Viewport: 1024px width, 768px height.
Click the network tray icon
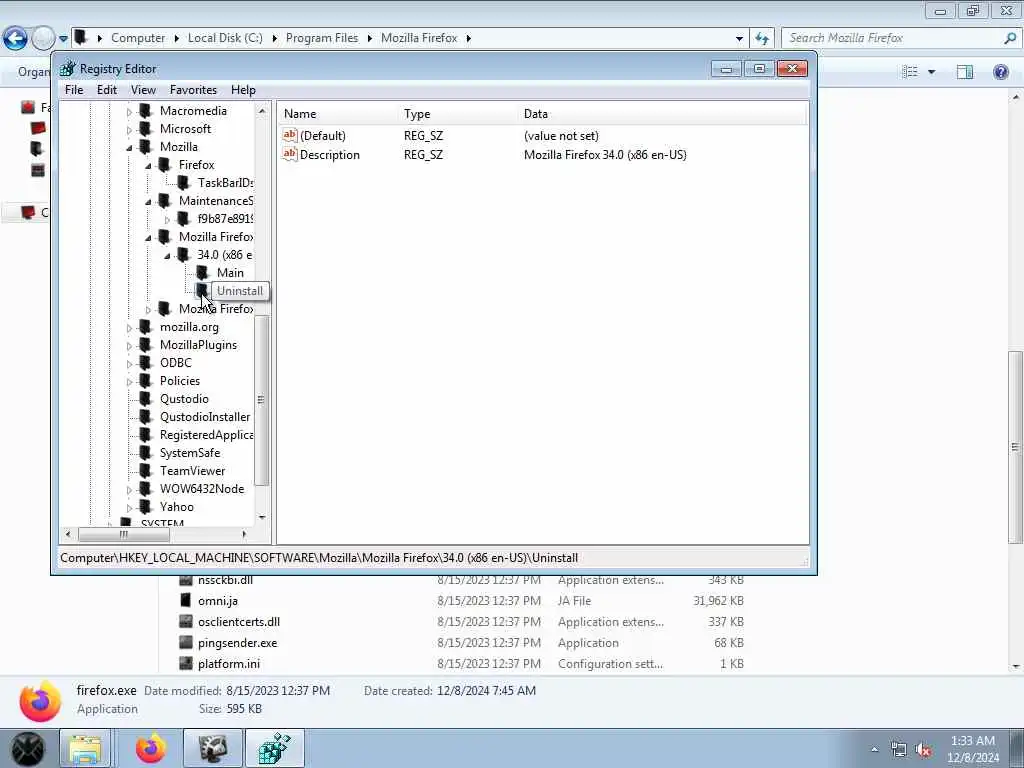899,749
